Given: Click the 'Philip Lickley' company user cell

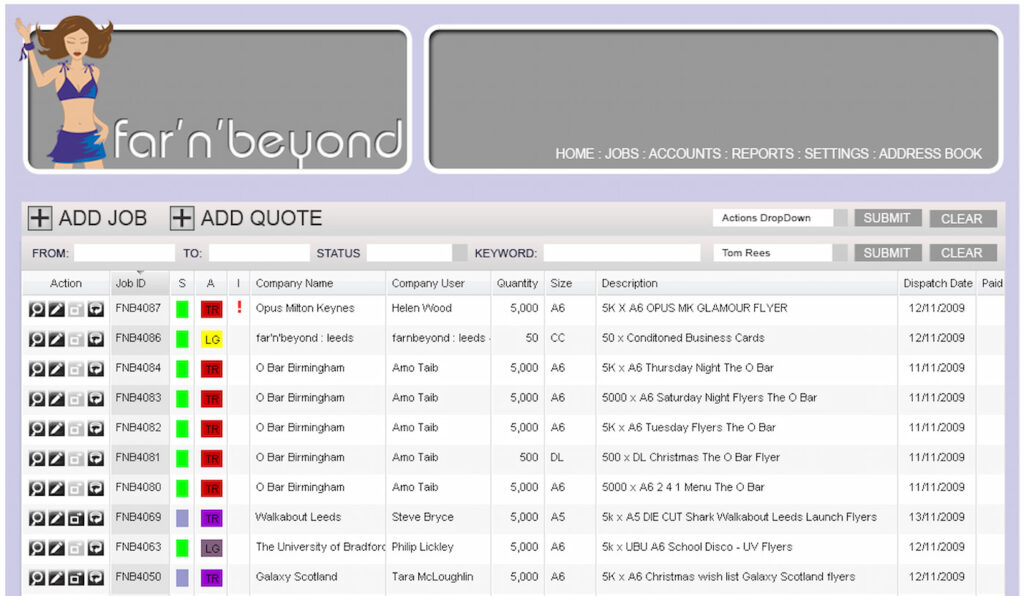Looking at the screenshot, I should coord(423,547).
